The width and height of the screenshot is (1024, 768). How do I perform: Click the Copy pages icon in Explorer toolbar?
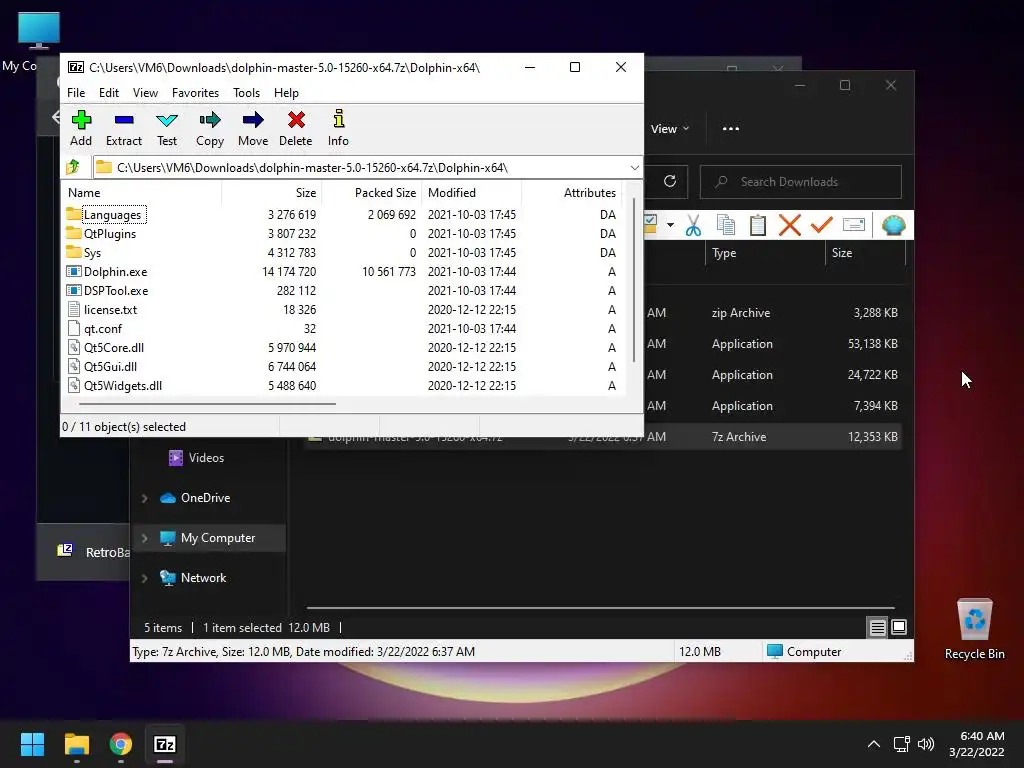tap(726, 225)
